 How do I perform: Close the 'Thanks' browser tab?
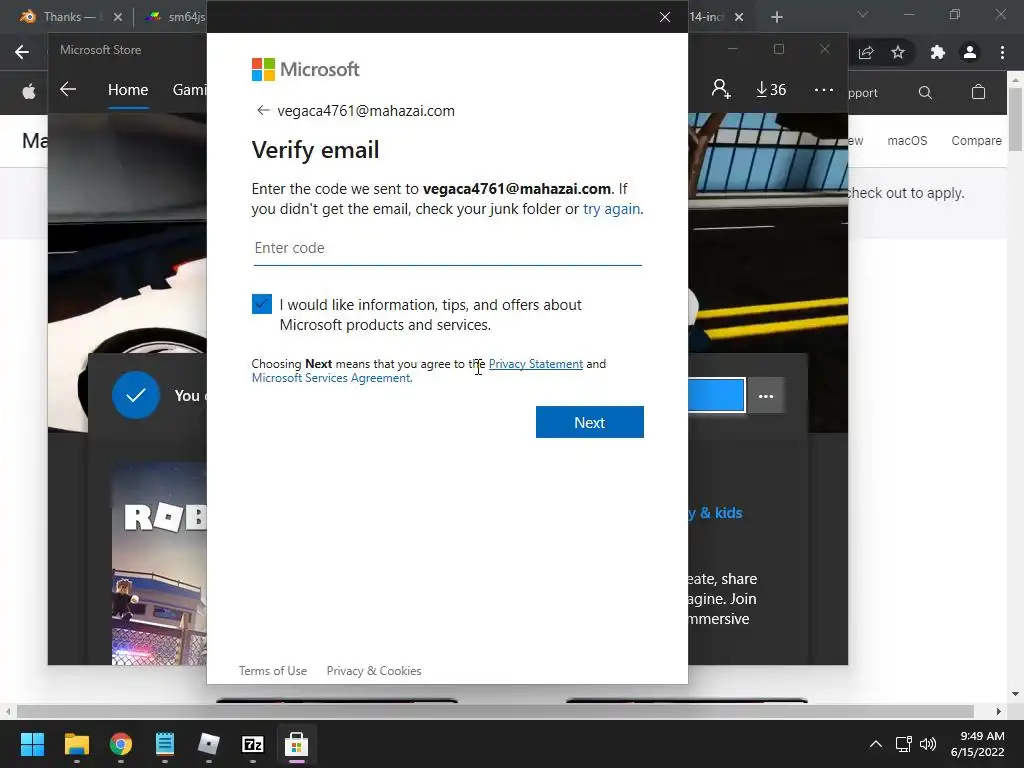[x=118, y=17]
